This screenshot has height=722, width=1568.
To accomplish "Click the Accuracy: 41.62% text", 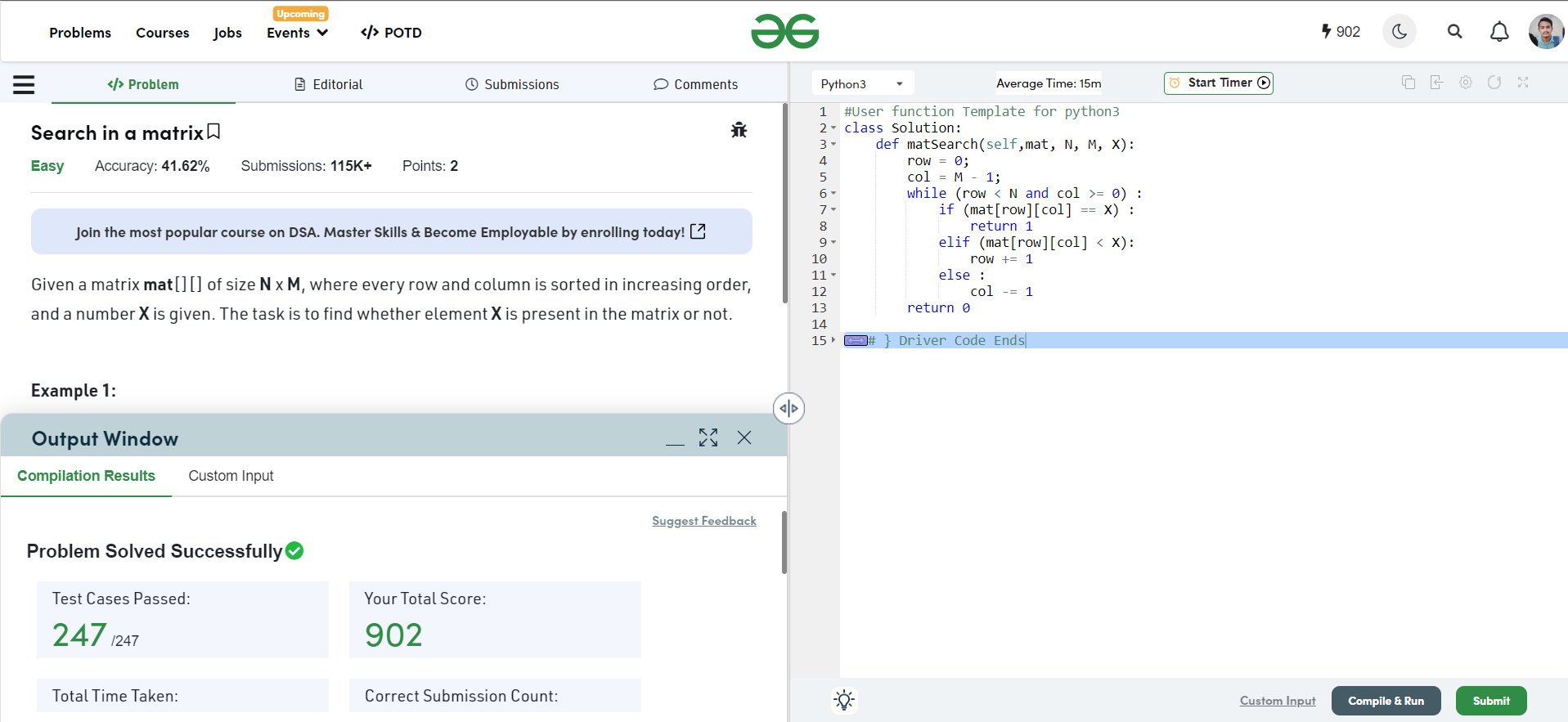I will [152, 166].
